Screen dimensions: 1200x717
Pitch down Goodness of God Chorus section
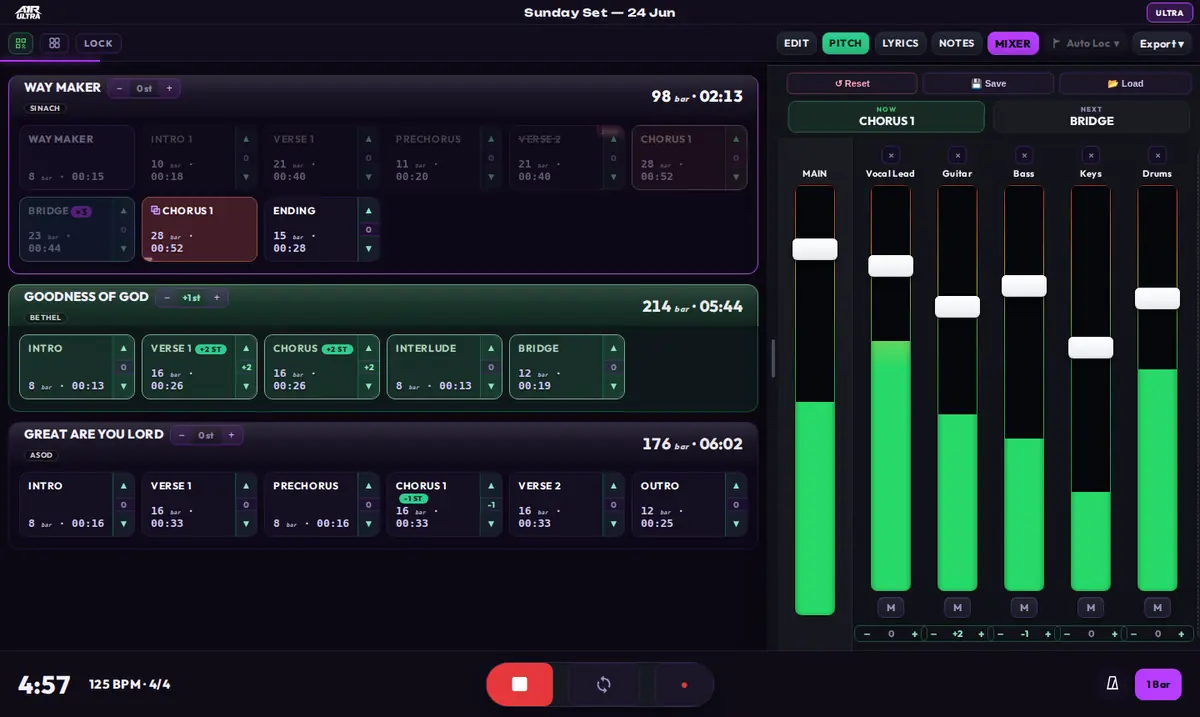coord(368,386)
